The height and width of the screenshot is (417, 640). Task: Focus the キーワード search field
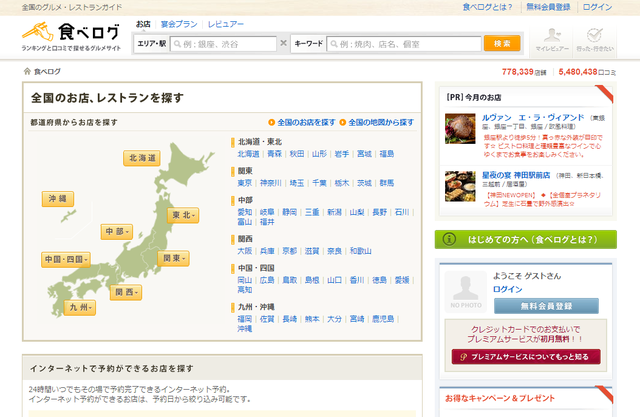[404, 44]
